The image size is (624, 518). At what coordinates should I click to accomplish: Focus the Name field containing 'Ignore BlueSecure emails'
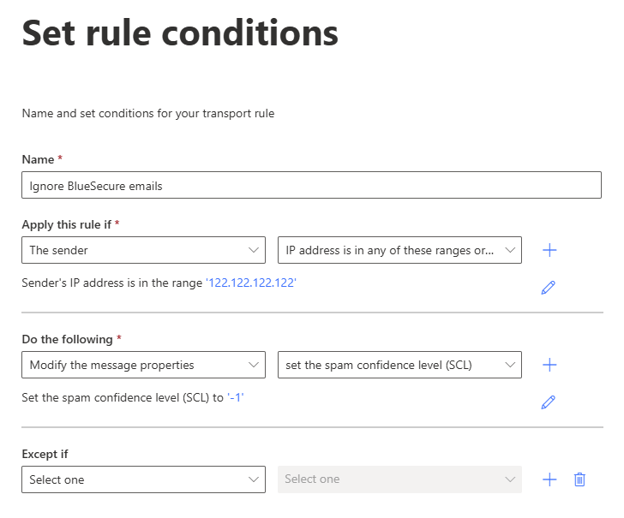tap(312, 185)
